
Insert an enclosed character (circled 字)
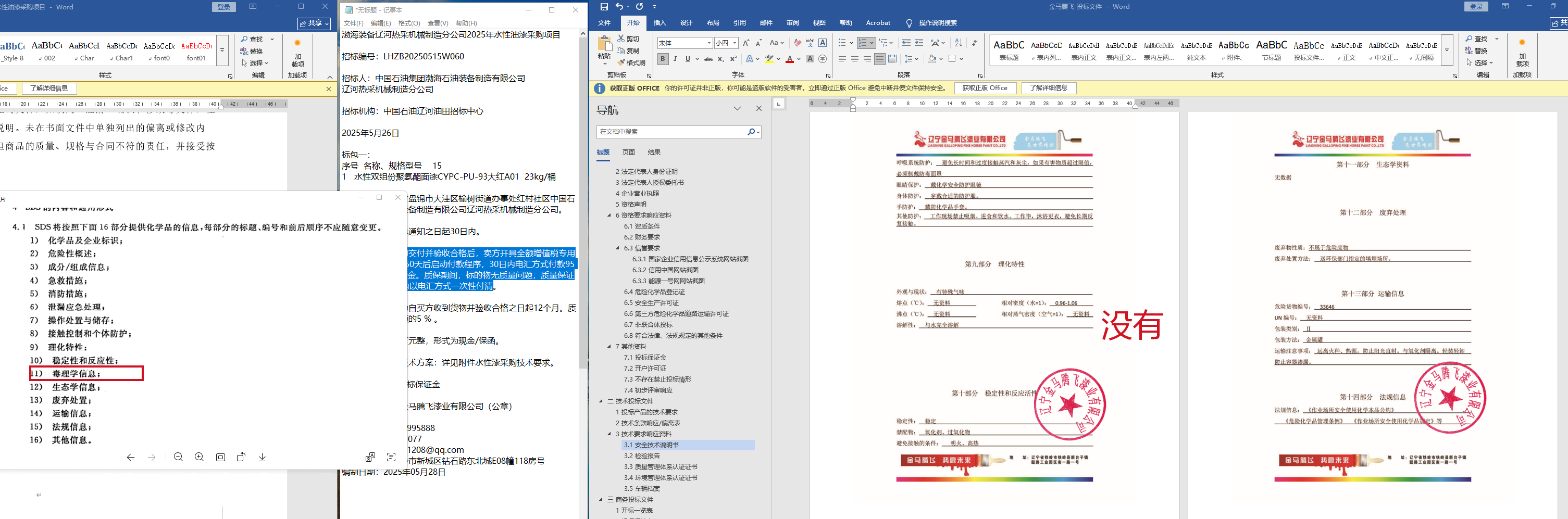pyautogui.click(x=823, y=59)
